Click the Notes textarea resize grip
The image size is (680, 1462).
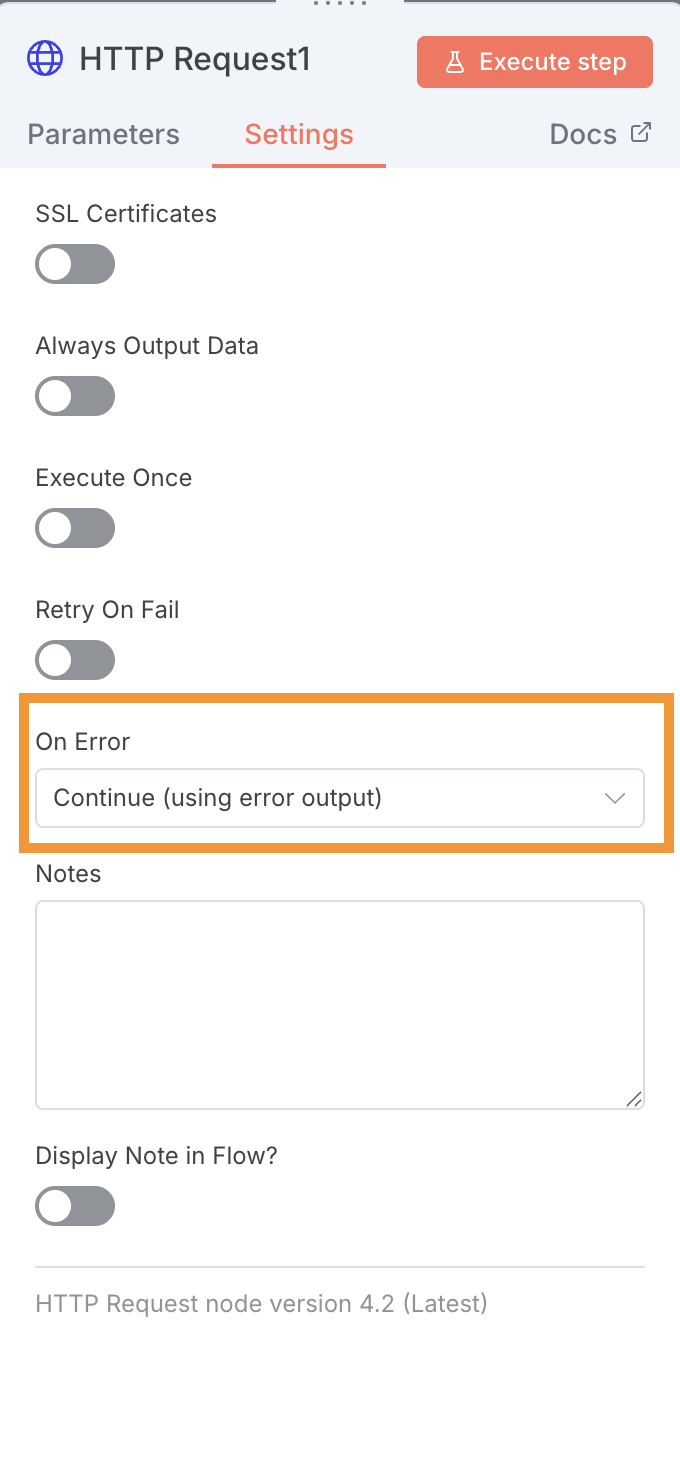(634, 1098)
